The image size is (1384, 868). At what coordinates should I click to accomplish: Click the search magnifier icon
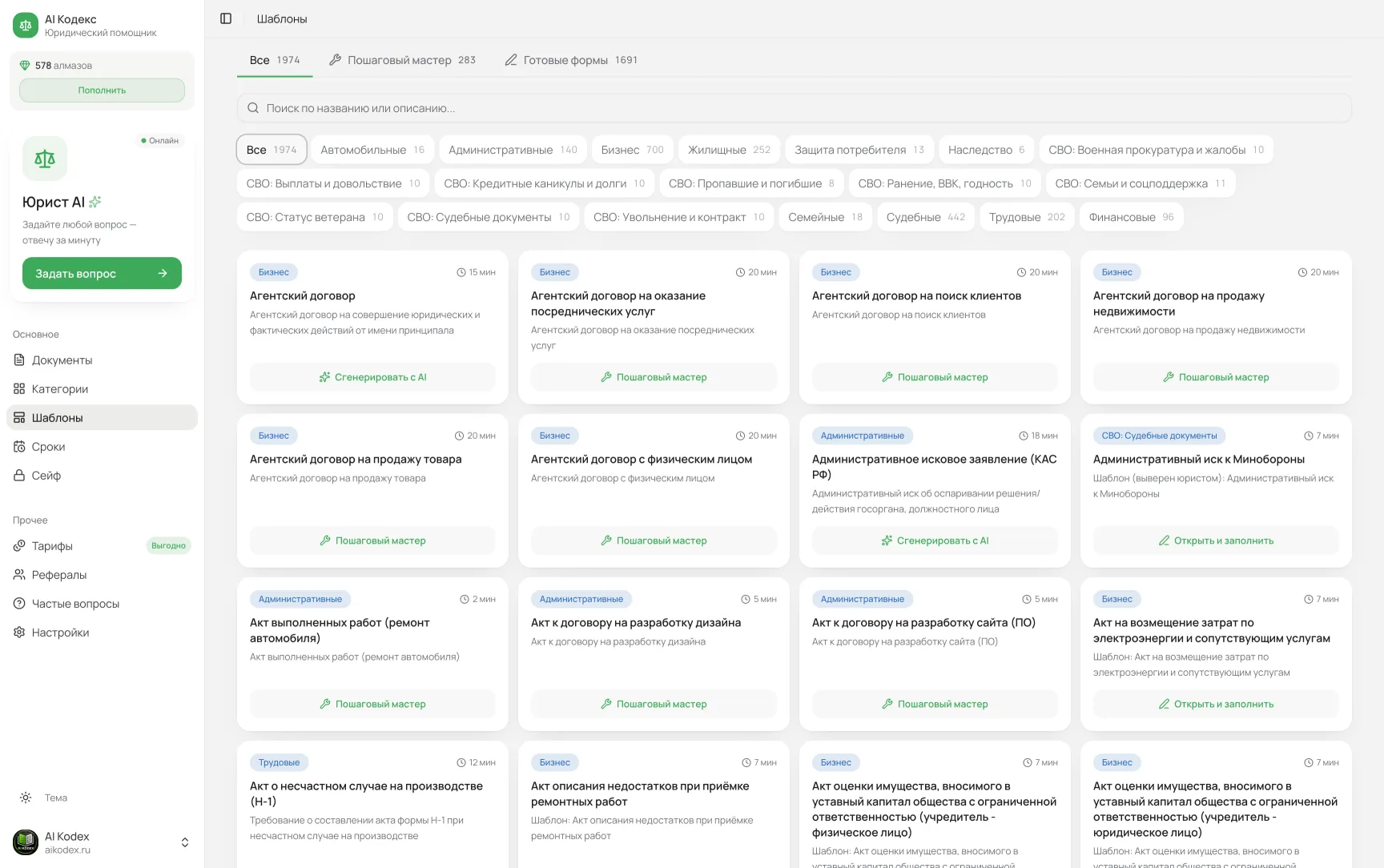click(253, 108)
